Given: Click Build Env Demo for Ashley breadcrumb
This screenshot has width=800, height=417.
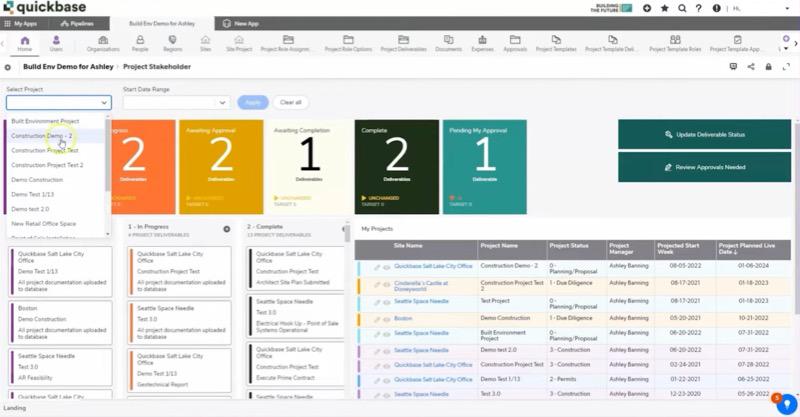Looking at the screenshot, I should 68,67.
